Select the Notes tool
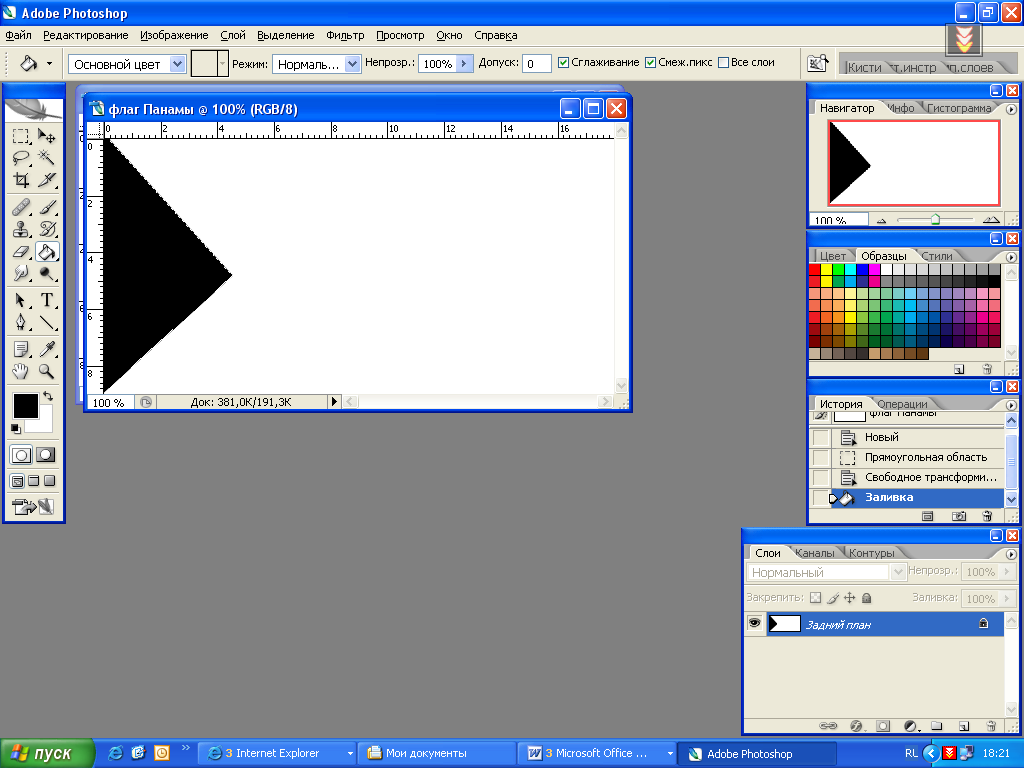The image size is (1024, 768). [x=21, y=349]
